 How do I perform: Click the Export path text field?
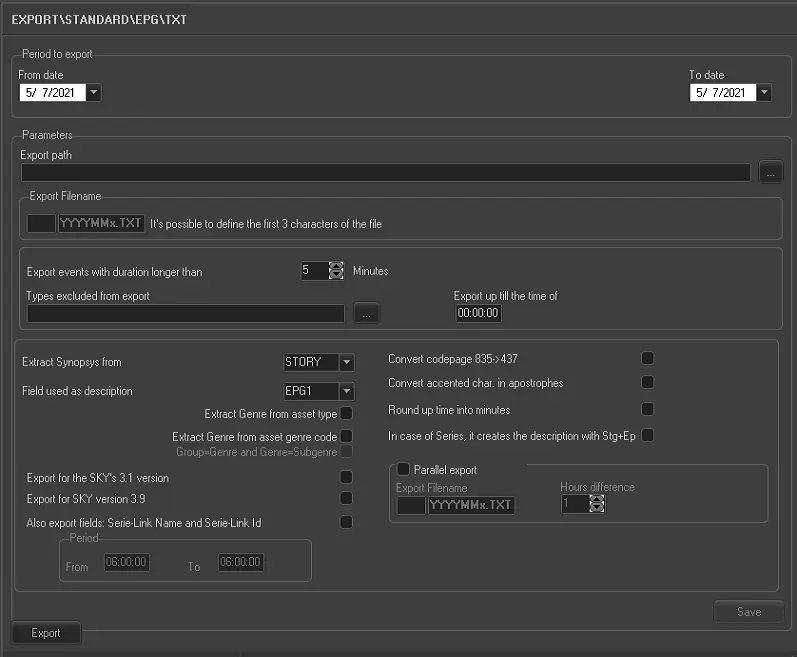coord(385,173)
